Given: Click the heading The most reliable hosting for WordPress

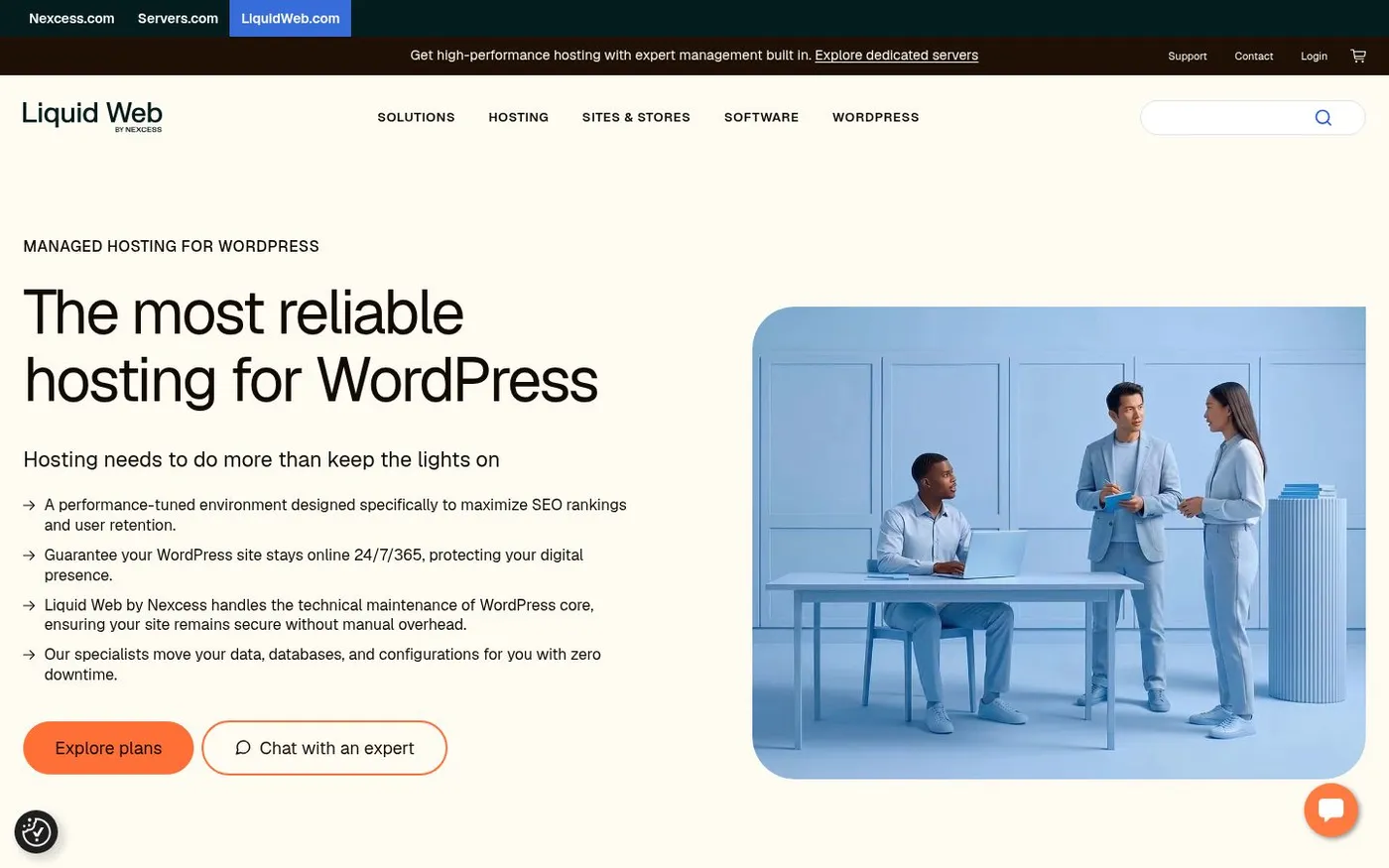Looking at the screenshot, I should [311, 346].
